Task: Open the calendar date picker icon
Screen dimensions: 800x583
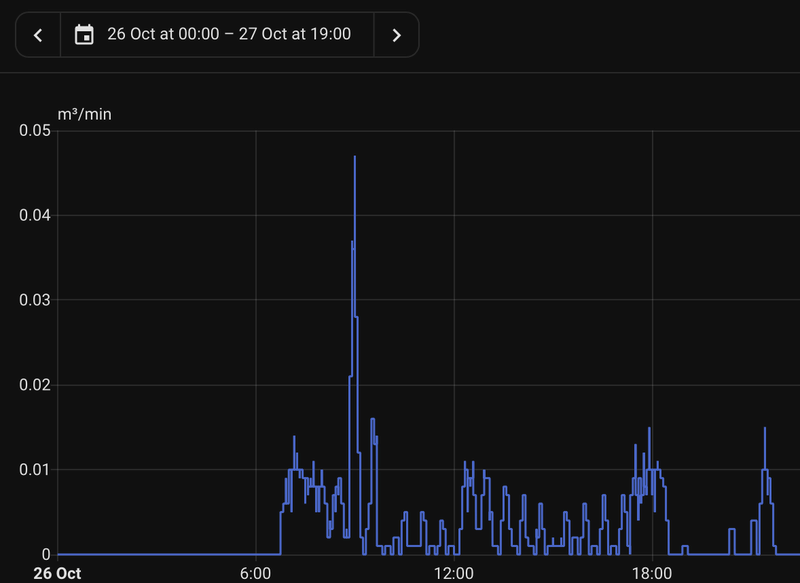Action: click(x=84, y=35)
